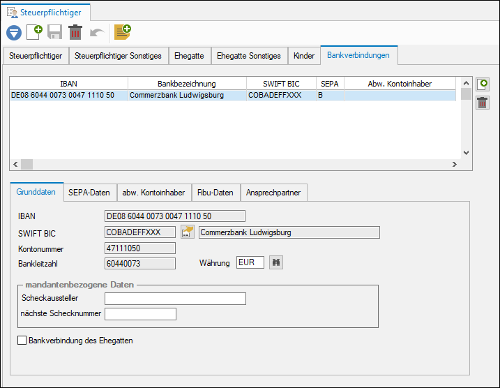Sort by the SWIFT BIC column header

281,84
